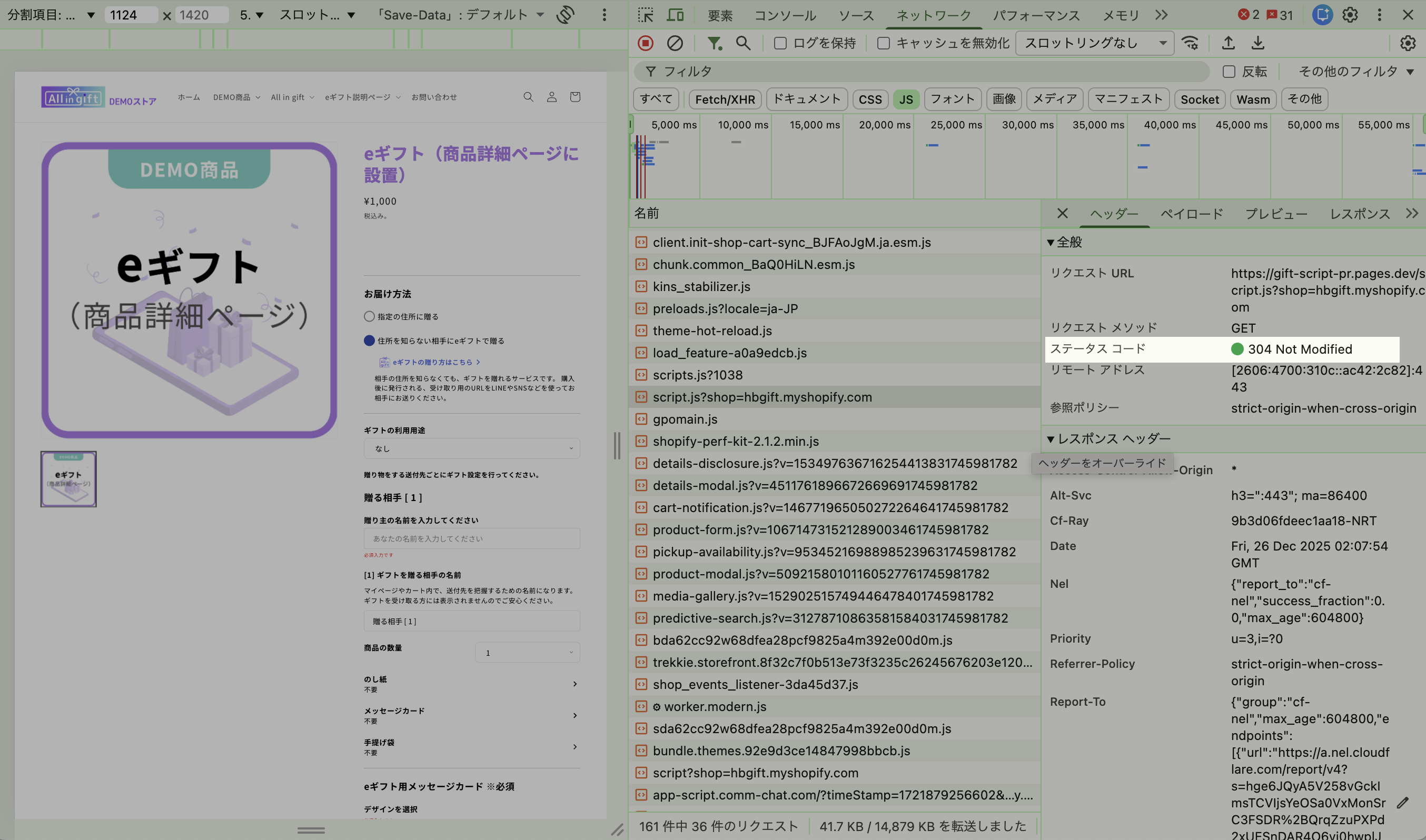Screen dimensions: 1426x840
Task: Enable the ログを保持 checkbox
Action: 780,43
